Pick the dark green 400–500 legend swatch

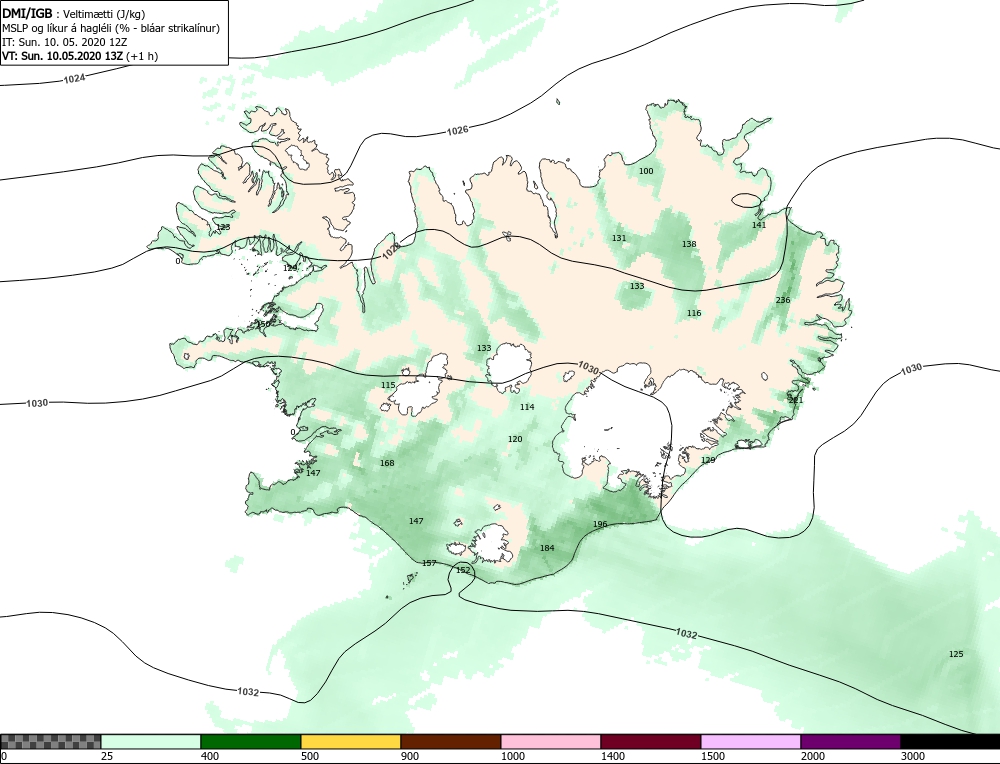pos(251,741)
